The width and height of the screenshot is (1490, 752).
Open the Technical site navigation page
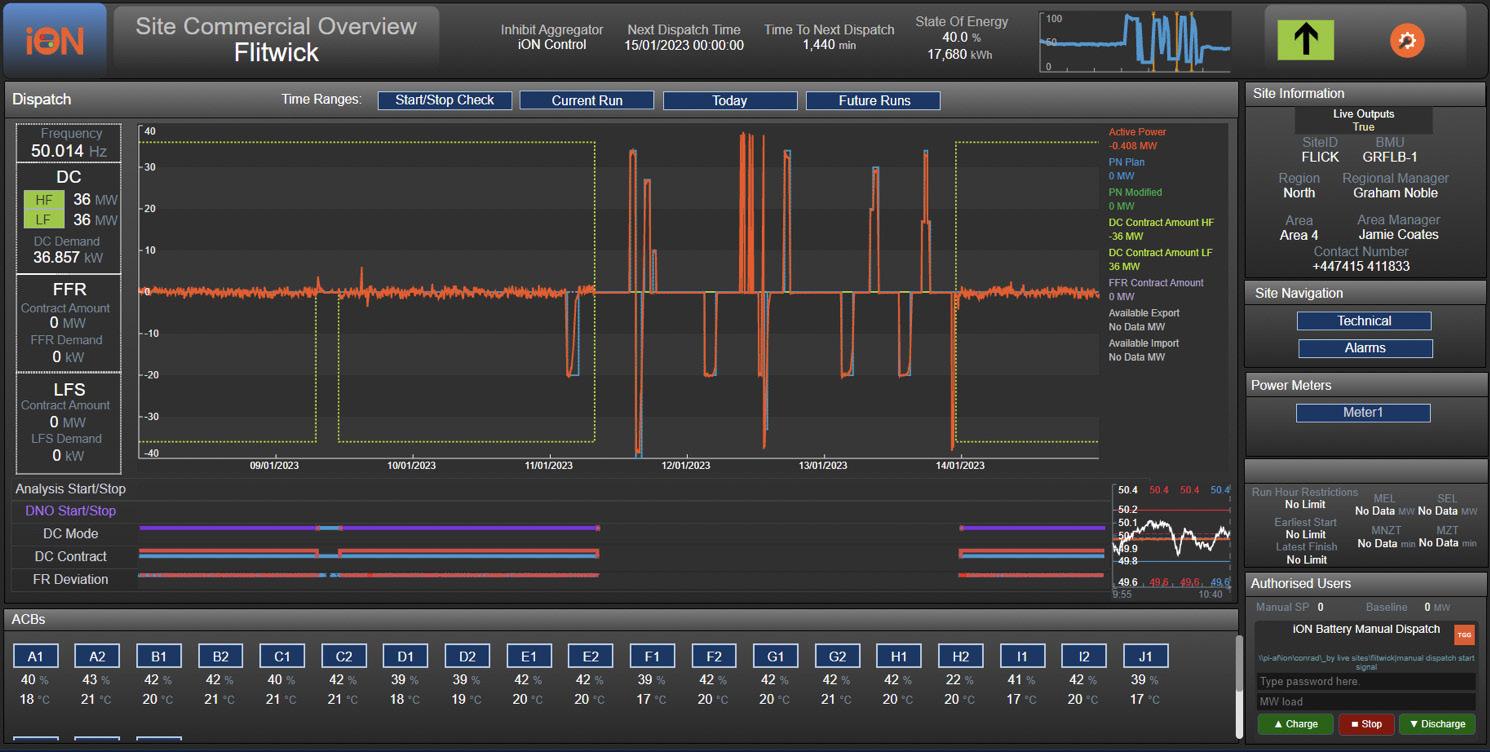(1364, 321)
